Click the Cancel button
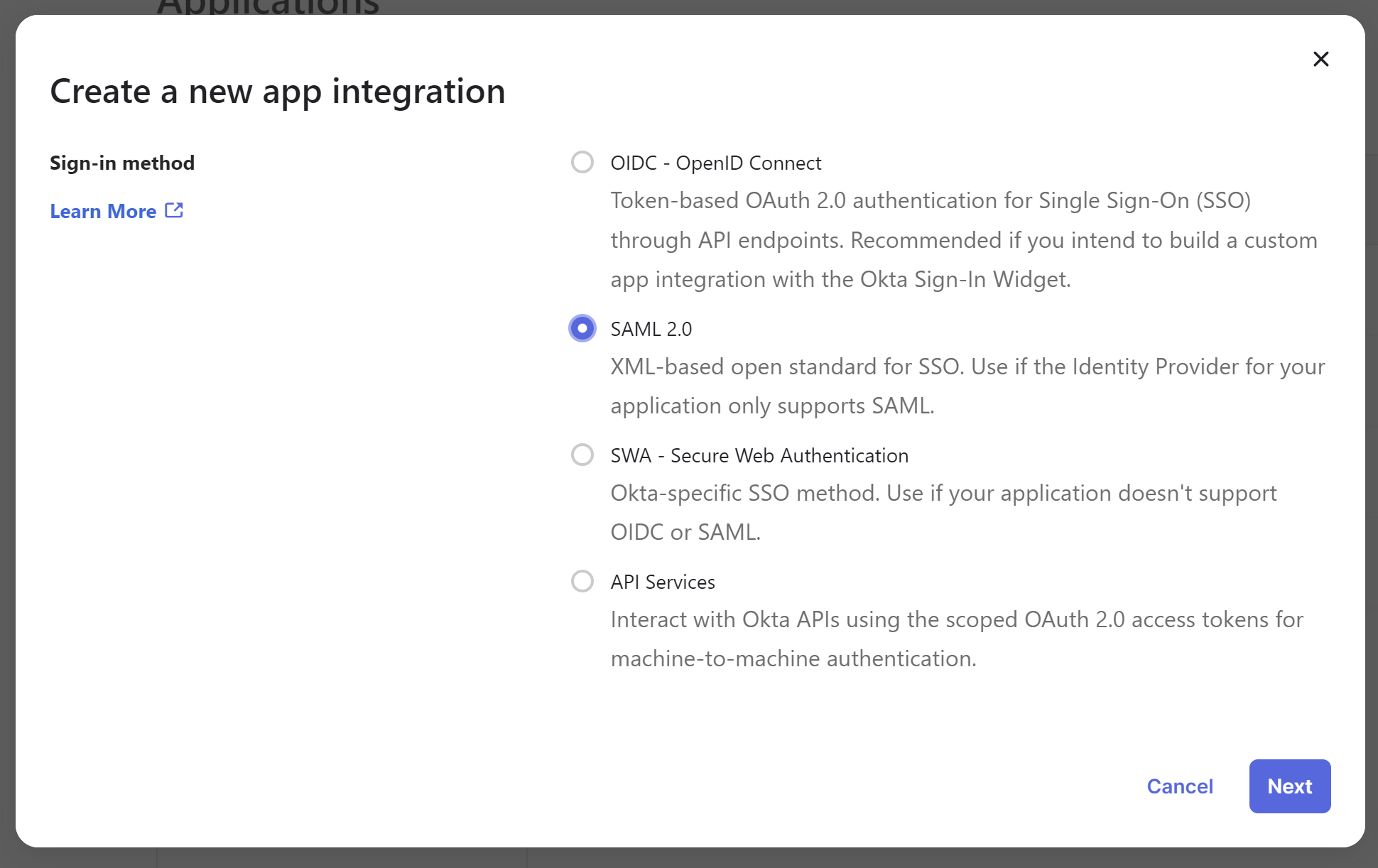Viewport: 1378px width, 868px height. [1180, 786]
